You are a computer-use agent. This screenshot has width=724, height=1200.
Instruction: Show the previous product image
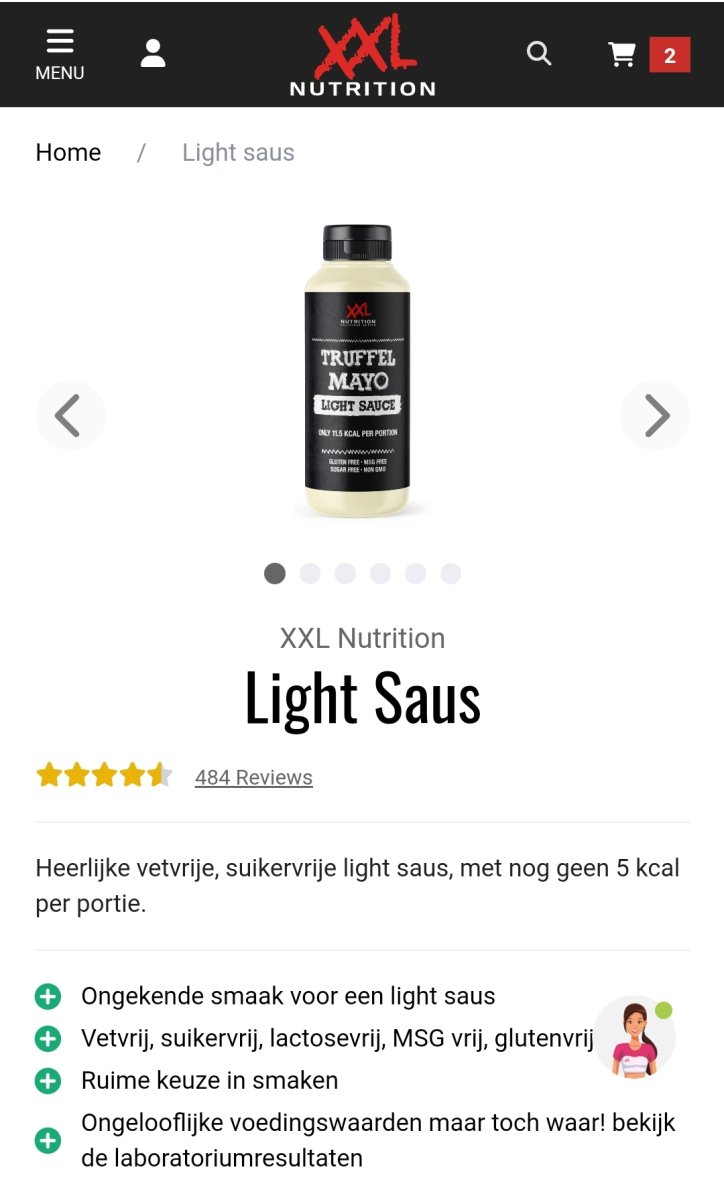70,415
